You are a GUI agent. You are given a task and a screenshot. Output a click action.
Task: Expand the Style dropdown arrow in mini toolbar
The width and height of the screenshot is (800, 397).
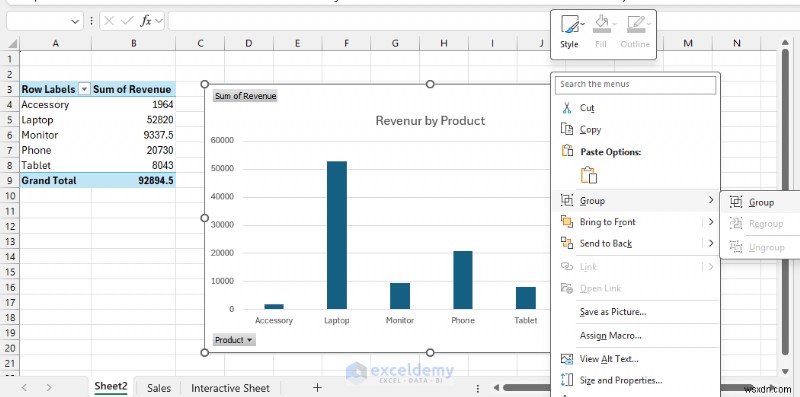(583, 23)
